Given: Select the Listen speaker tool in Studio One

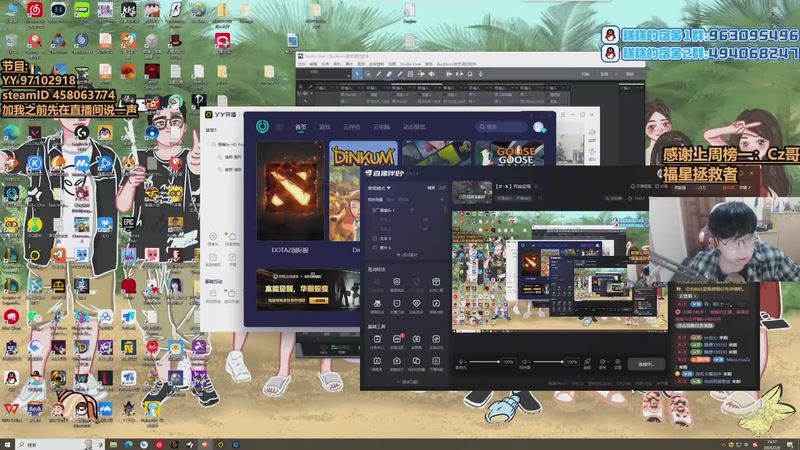Looking at the screenshot, I should click(x=431, y=74).
